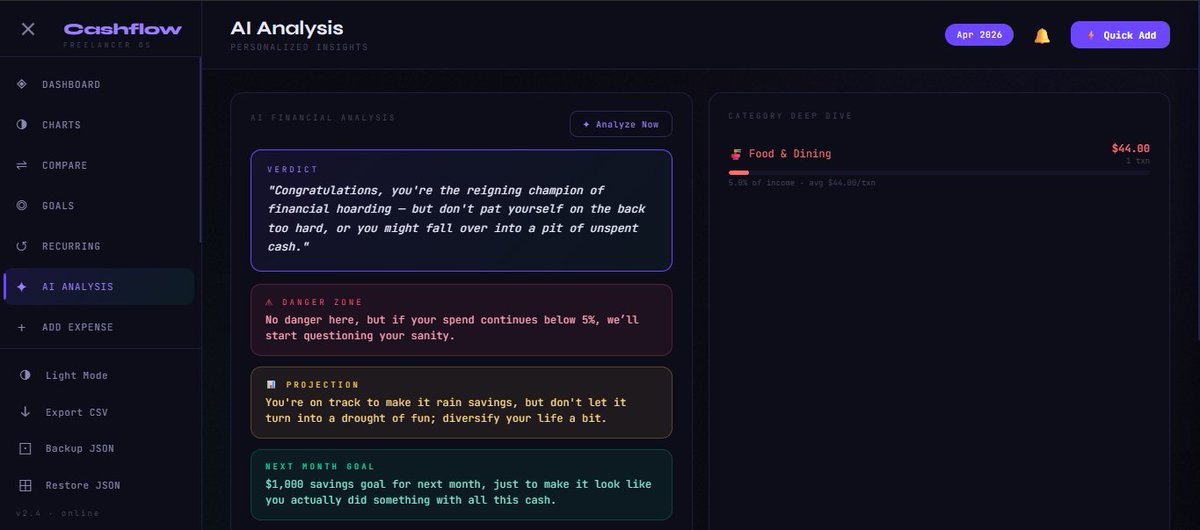Image resolution: width=1200 pixels, height=530 pixels.
Task: Click the Recurring refresh icon
Action: [x=22, y=246]
